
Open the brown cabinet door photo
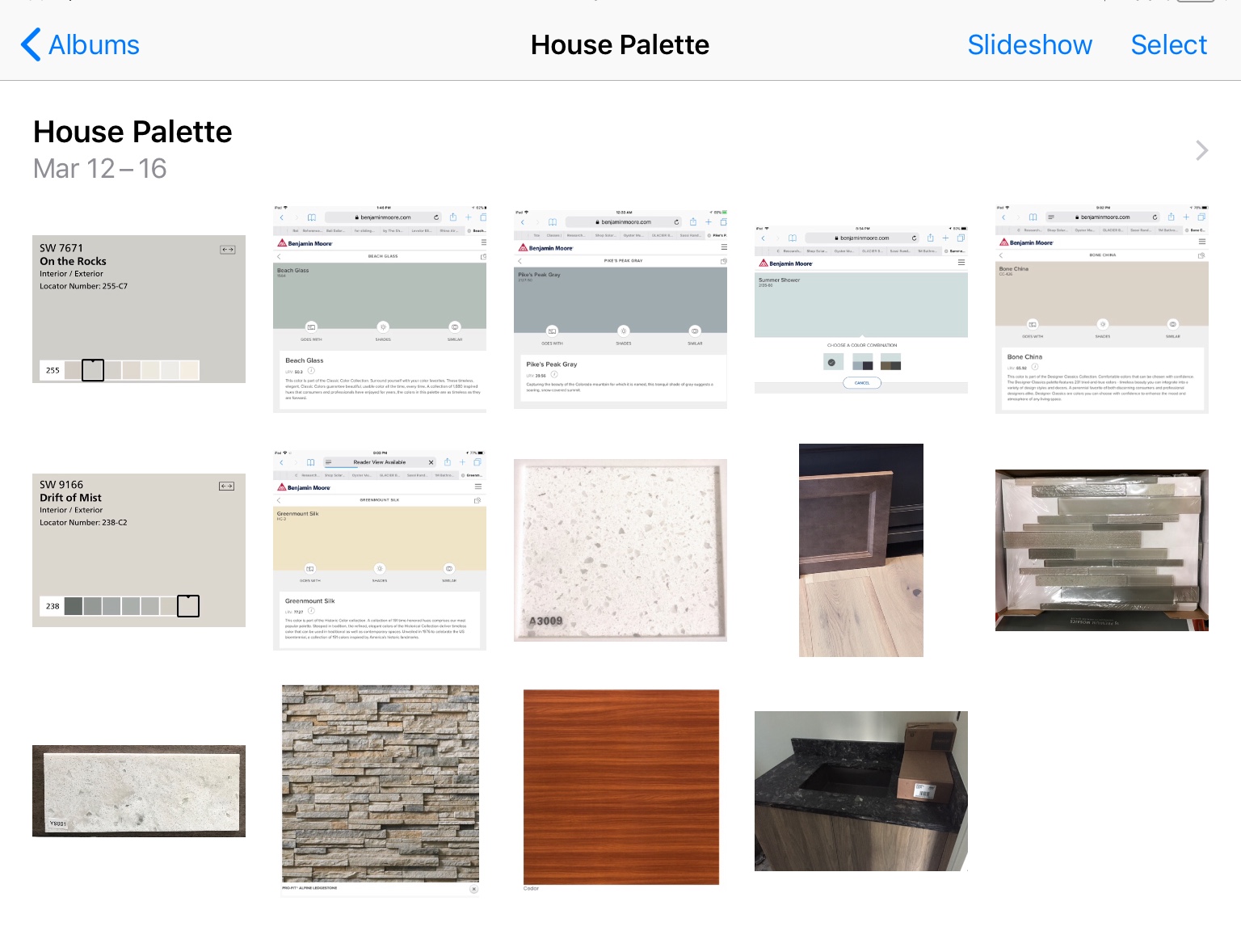tap(860, 550)
